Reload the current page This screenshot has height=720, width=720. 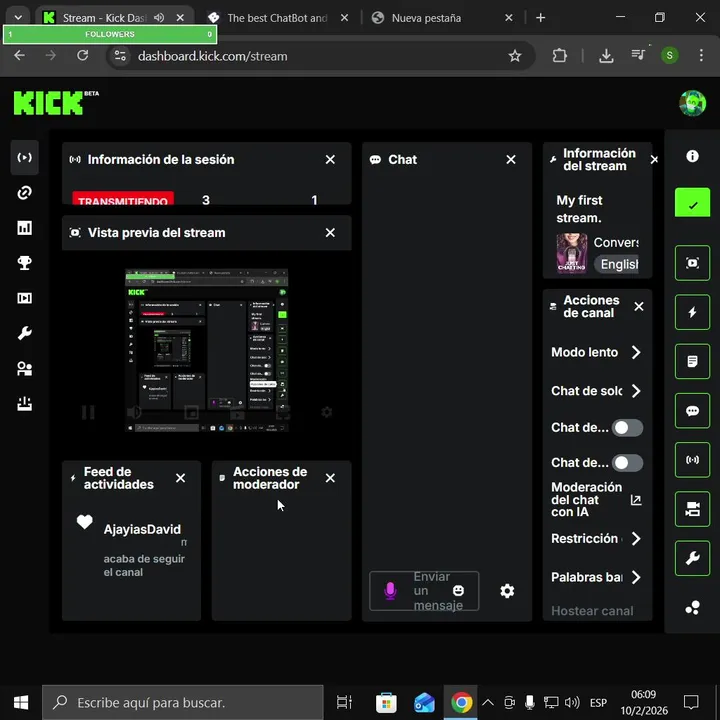click(82, 56)
